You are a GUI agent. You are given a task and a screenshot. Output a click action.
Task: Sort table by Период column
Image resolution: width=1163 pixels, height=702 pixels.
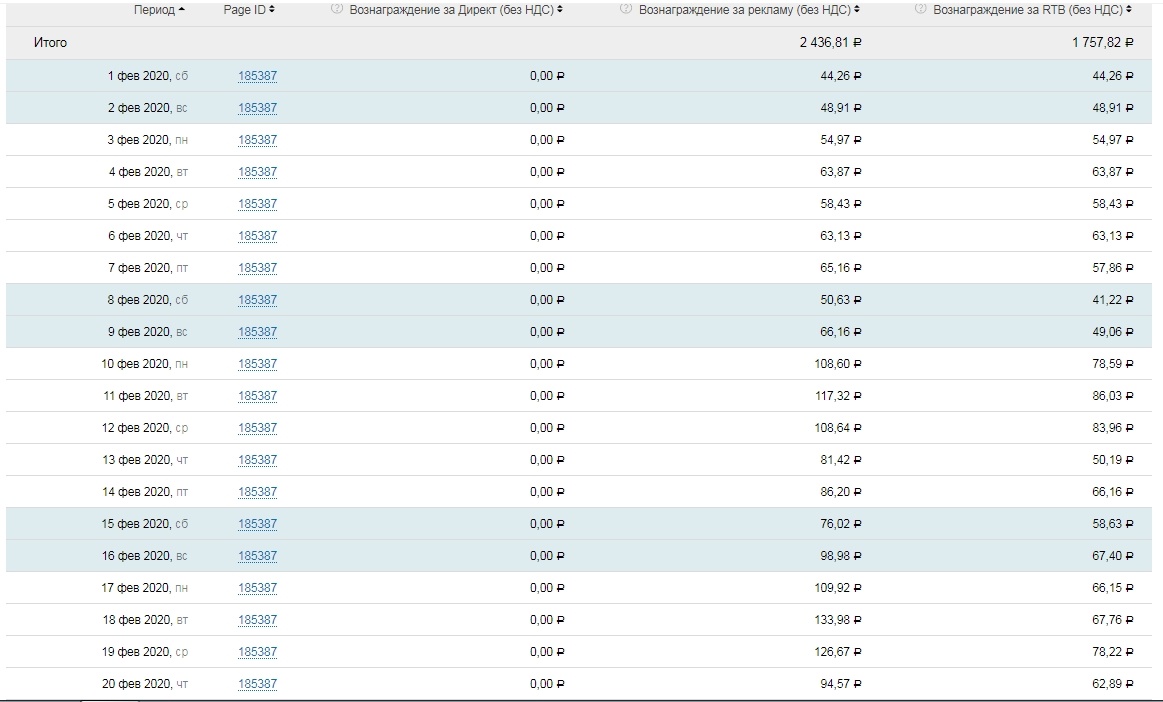point(159,10)
